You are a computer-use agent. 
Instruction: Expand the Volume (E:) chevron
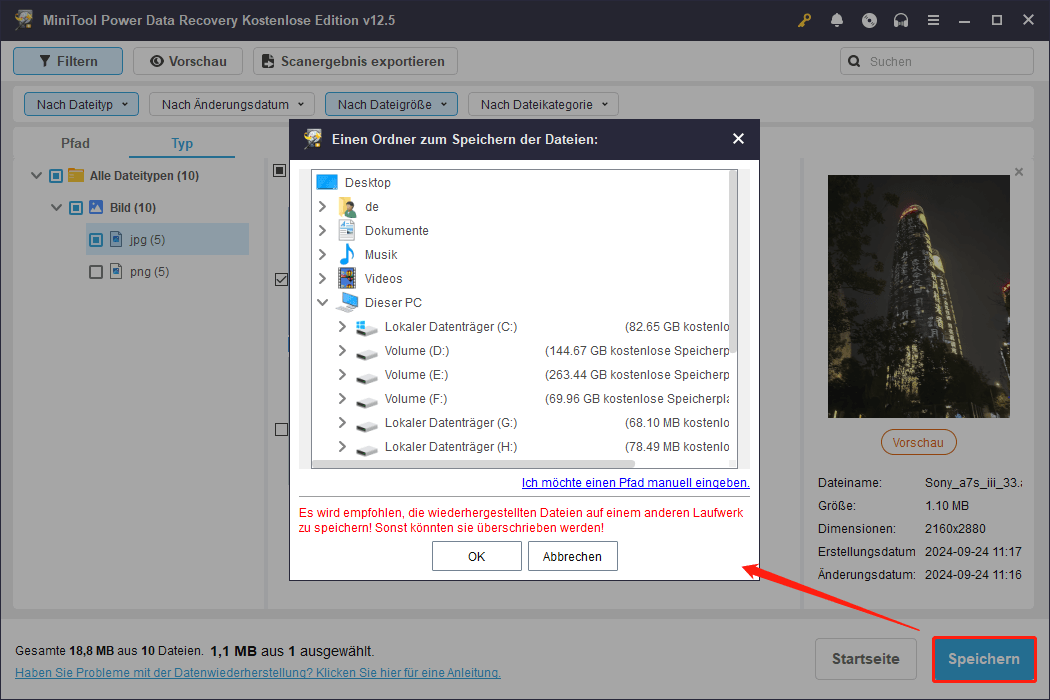click(342, 374)
